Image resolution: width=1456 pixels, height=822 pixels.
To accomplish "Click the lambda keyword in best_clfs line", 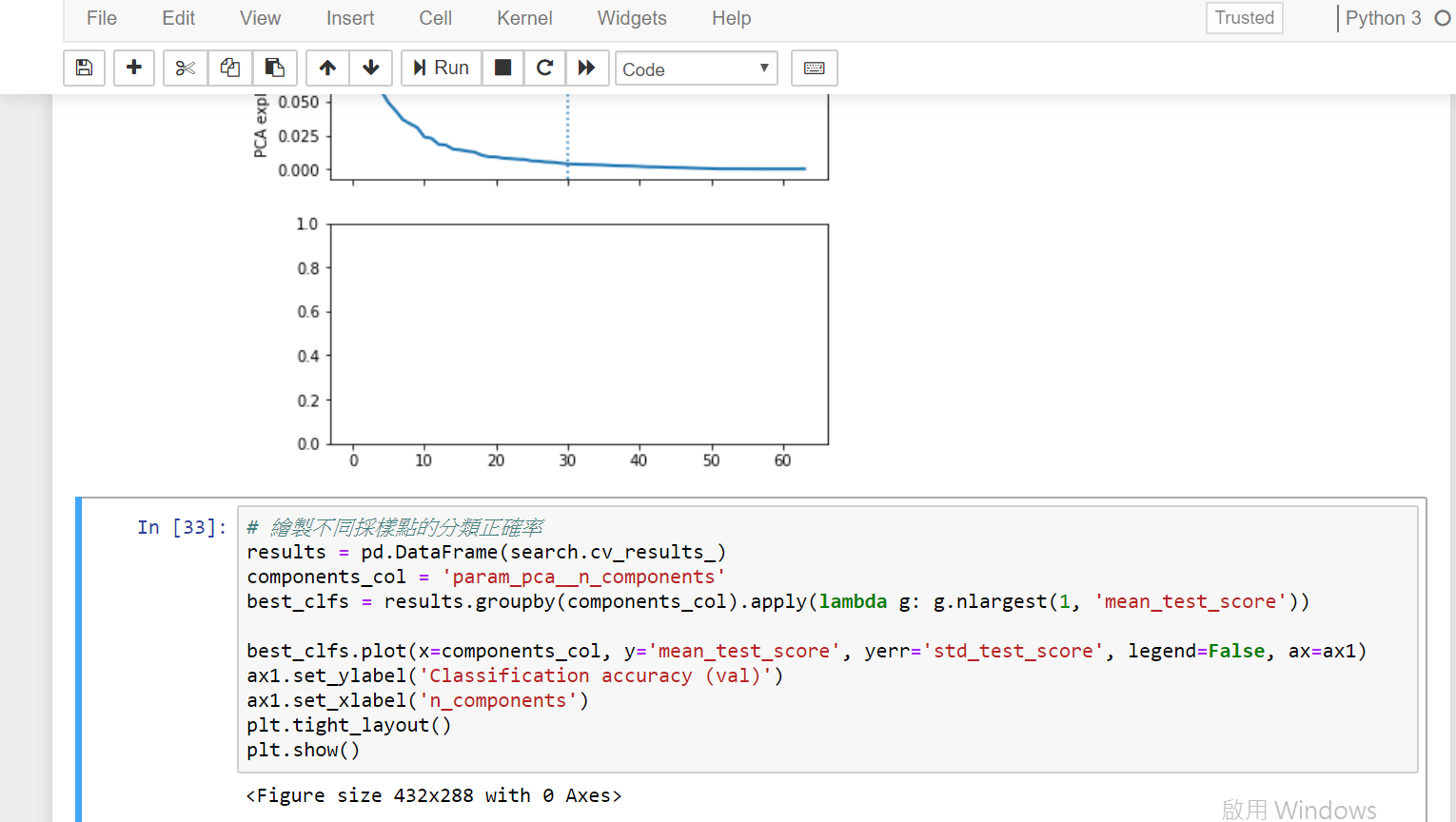I will pyautogui.click(x=853, y=601).
